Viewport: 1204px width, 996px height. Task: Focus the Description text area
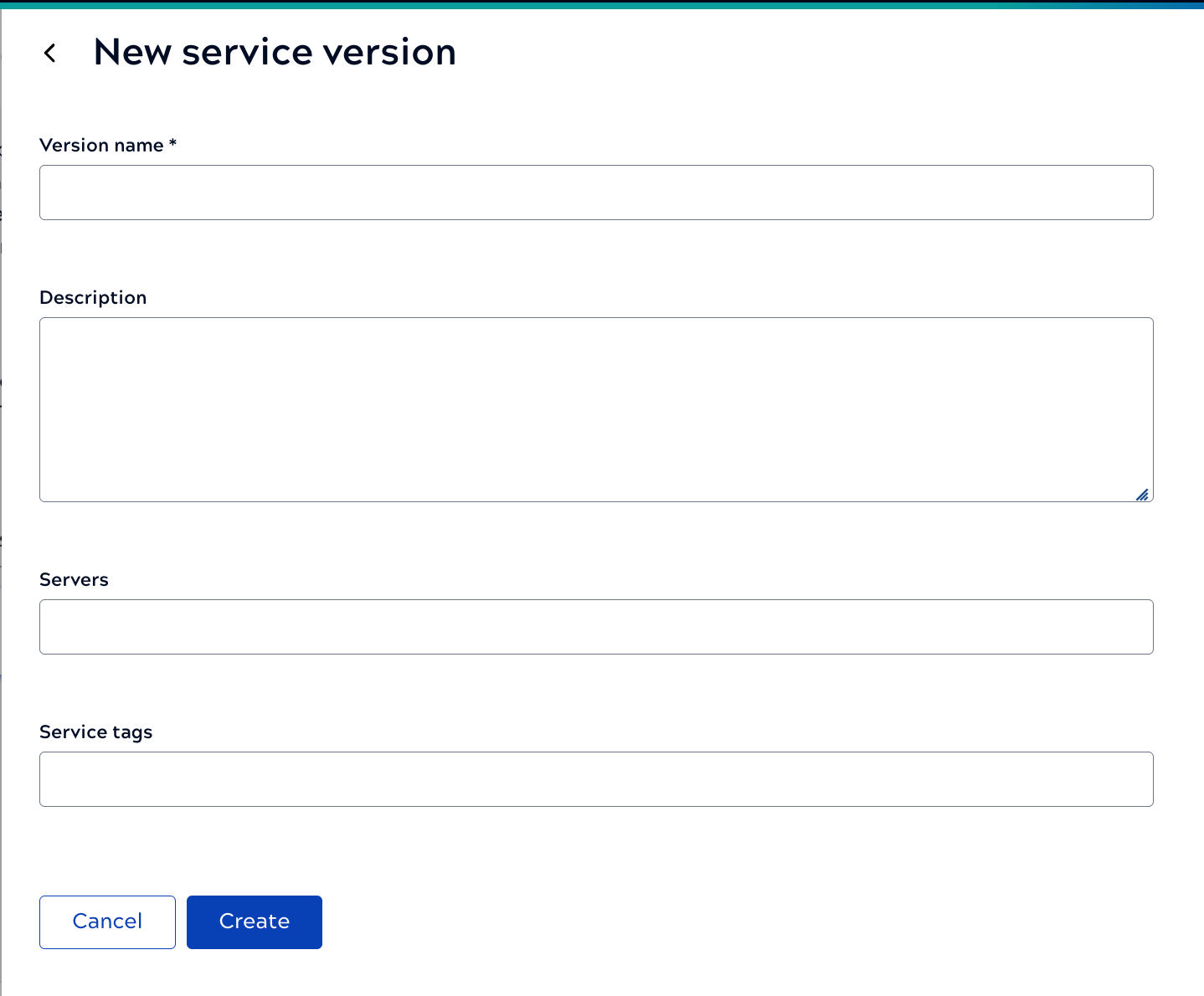tap(596, 409)
